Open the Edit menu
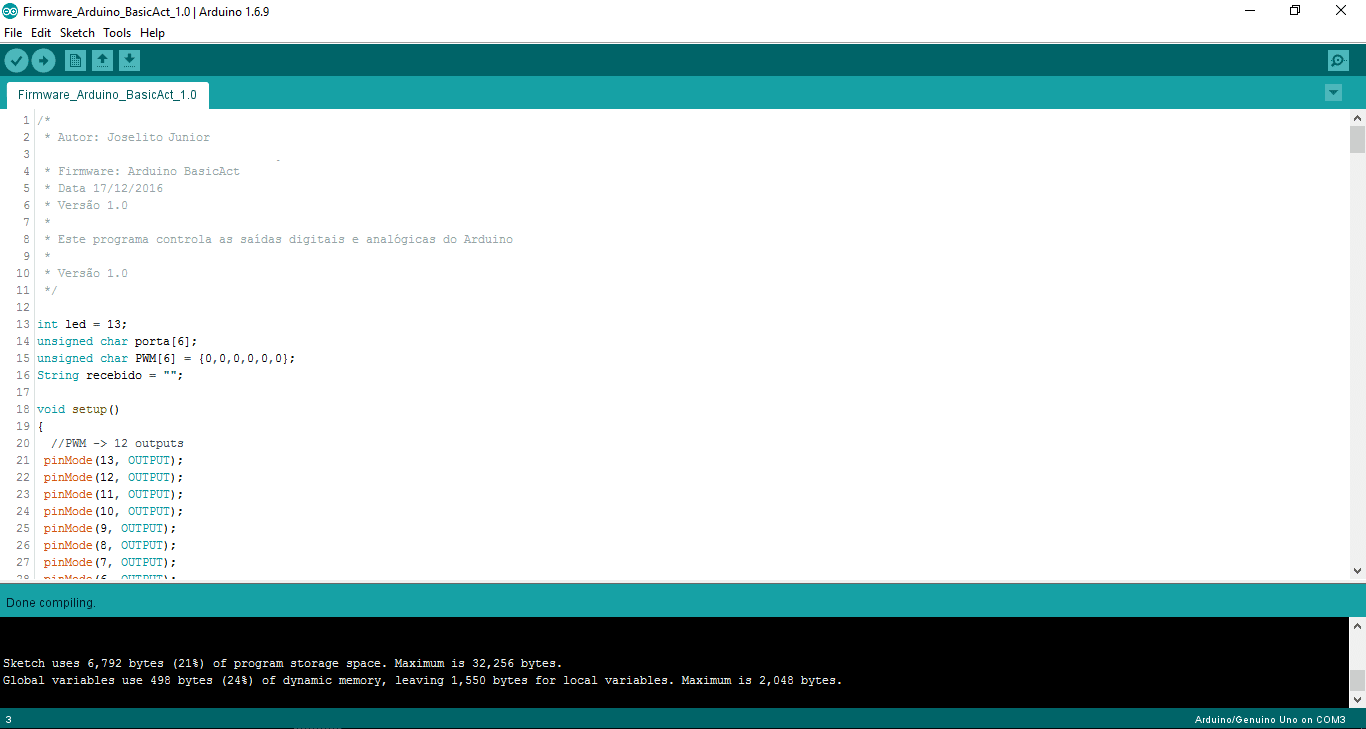The width and height of the screenshot is (1366, 729). tap(41, 33)
